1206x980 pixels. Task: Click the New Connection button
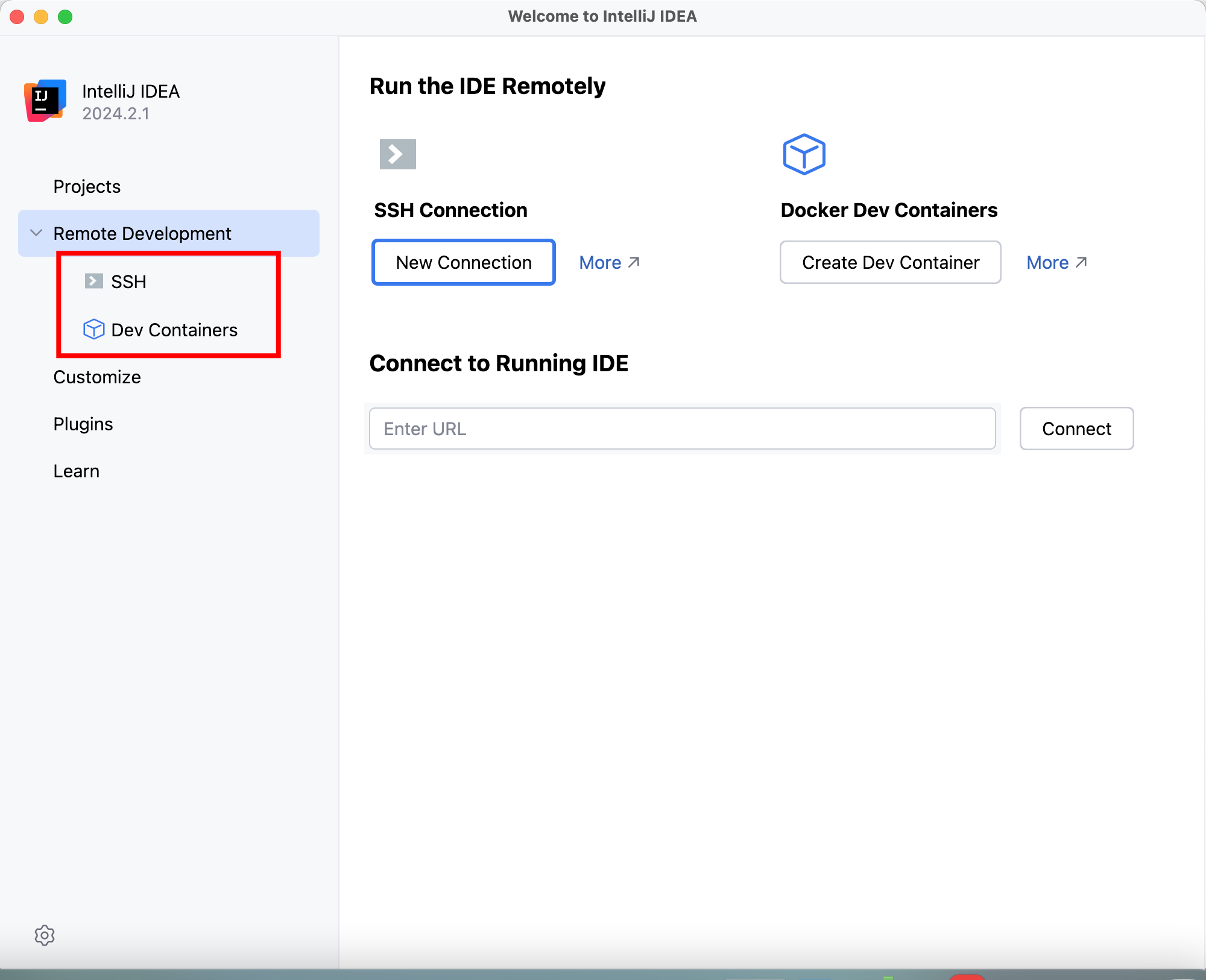pos(462,262)
